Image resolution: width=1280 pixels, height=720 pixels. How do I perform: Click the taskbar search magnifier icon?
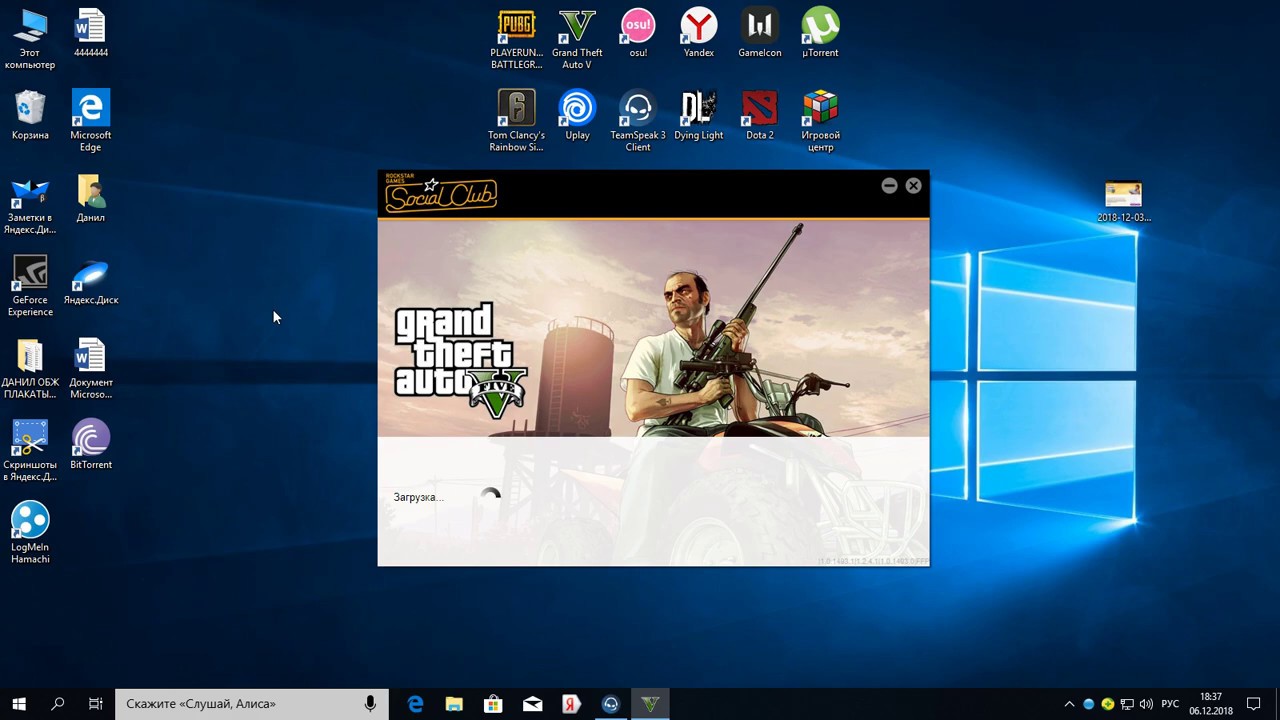(x=57, y=704)
